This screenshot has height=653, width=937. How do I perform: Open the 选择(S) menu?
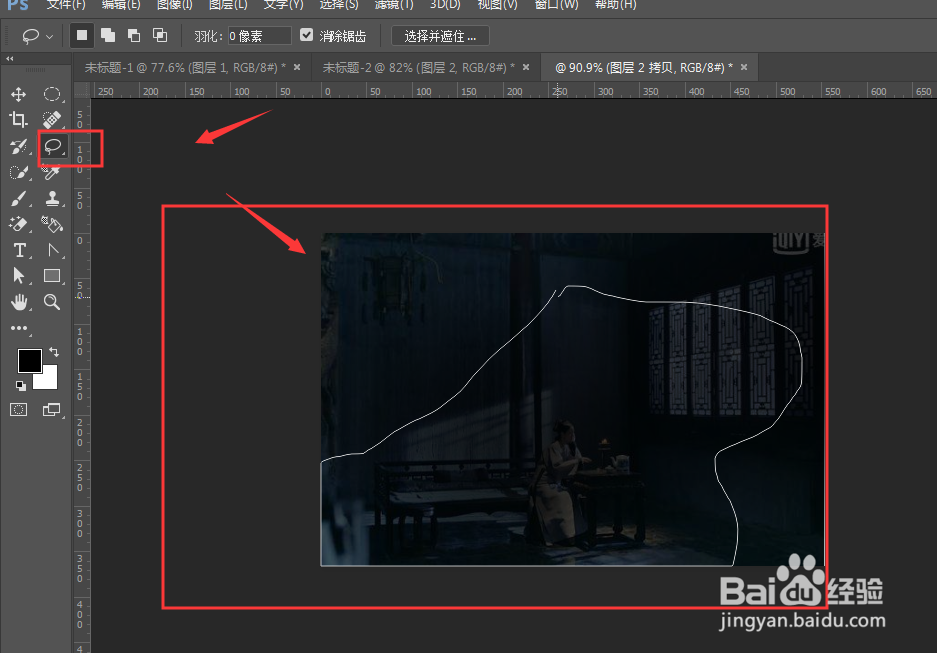tap(339, 5)
